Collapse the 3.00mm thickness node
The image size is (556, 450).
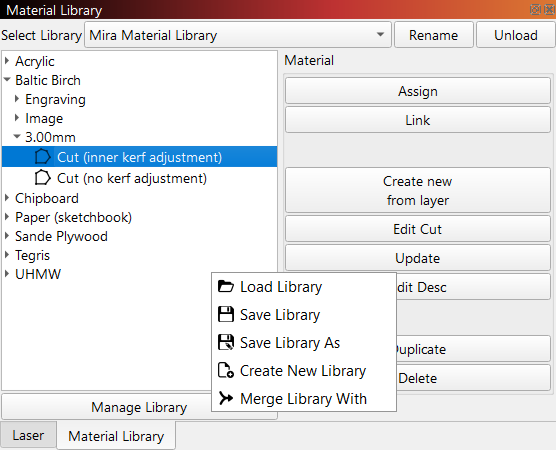click(17, 137)
